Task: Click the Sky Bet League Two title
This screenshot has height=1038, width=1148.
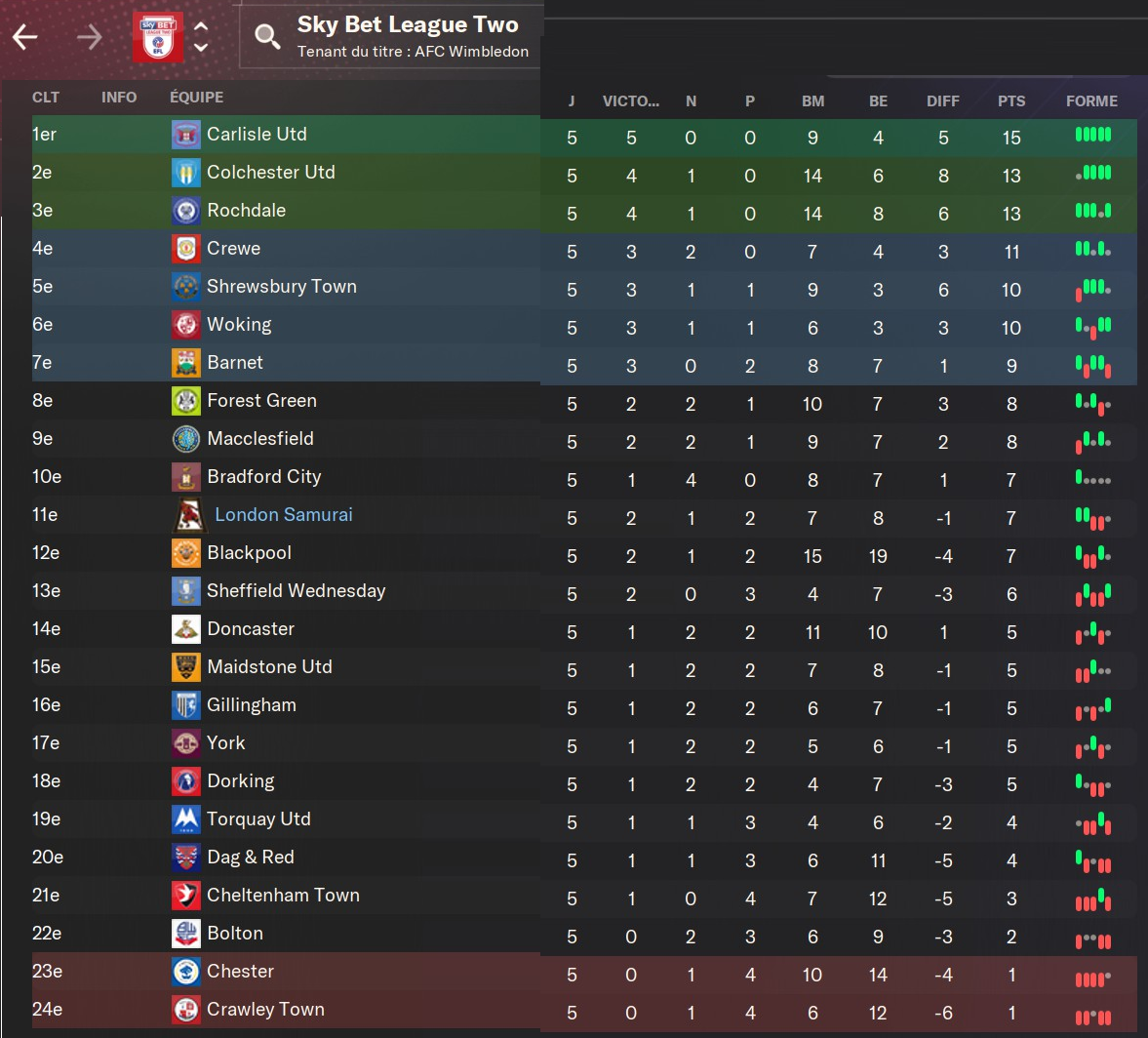Action: (408, 25)
